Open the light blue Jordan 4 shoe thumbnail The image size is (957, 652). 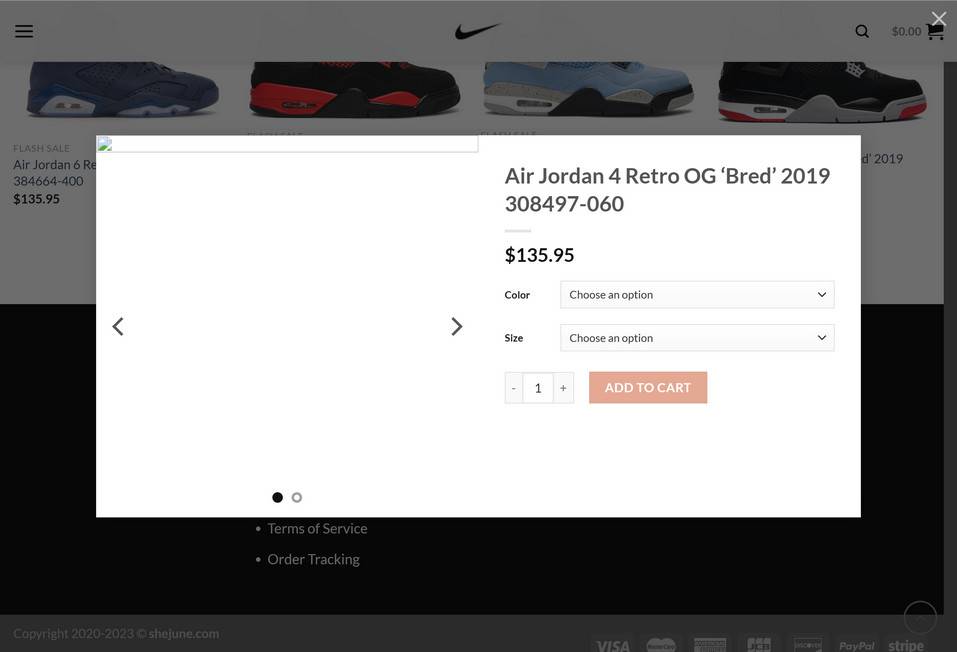tap(588, 90)
